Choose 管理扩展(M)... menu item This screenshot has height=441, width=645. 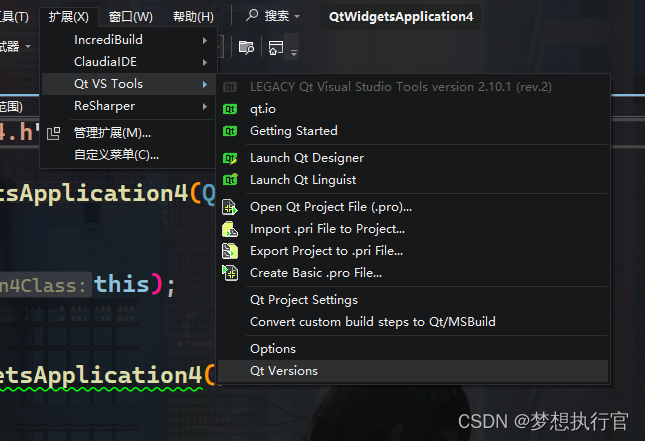pyautogui.click(x=128, y=133)
